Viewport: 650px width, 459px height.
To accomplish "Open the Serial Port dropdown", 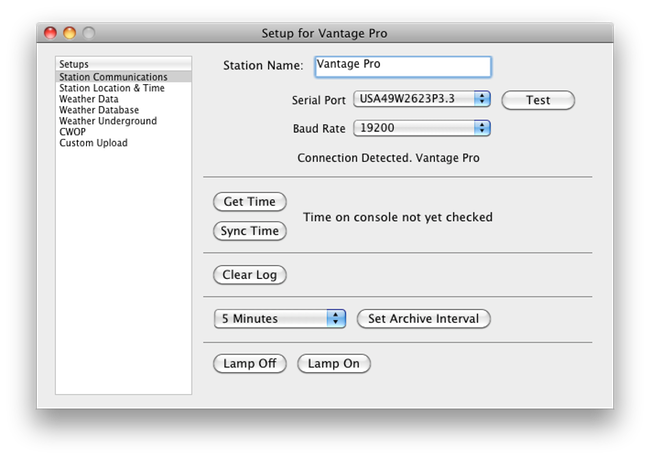I will pos(422,99).
